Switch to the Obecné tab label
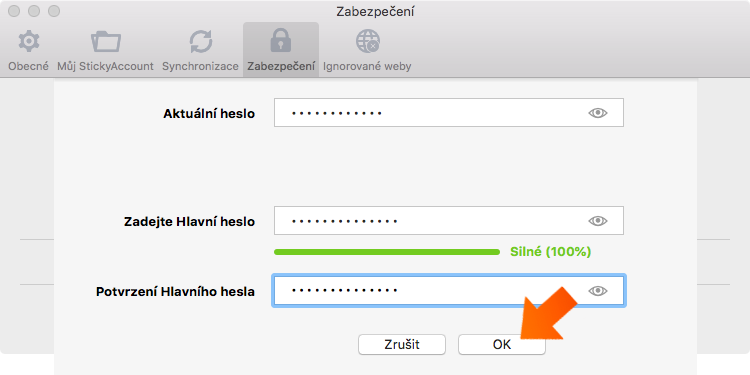The height and width of the screenshot is (375, 750). (29, 66)
